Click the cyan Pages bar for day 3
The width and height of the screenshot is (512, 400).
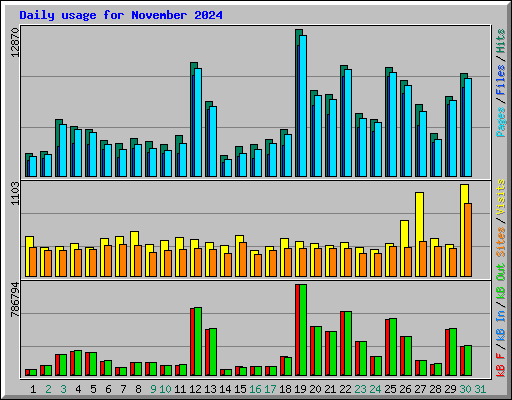coord(63,151)
